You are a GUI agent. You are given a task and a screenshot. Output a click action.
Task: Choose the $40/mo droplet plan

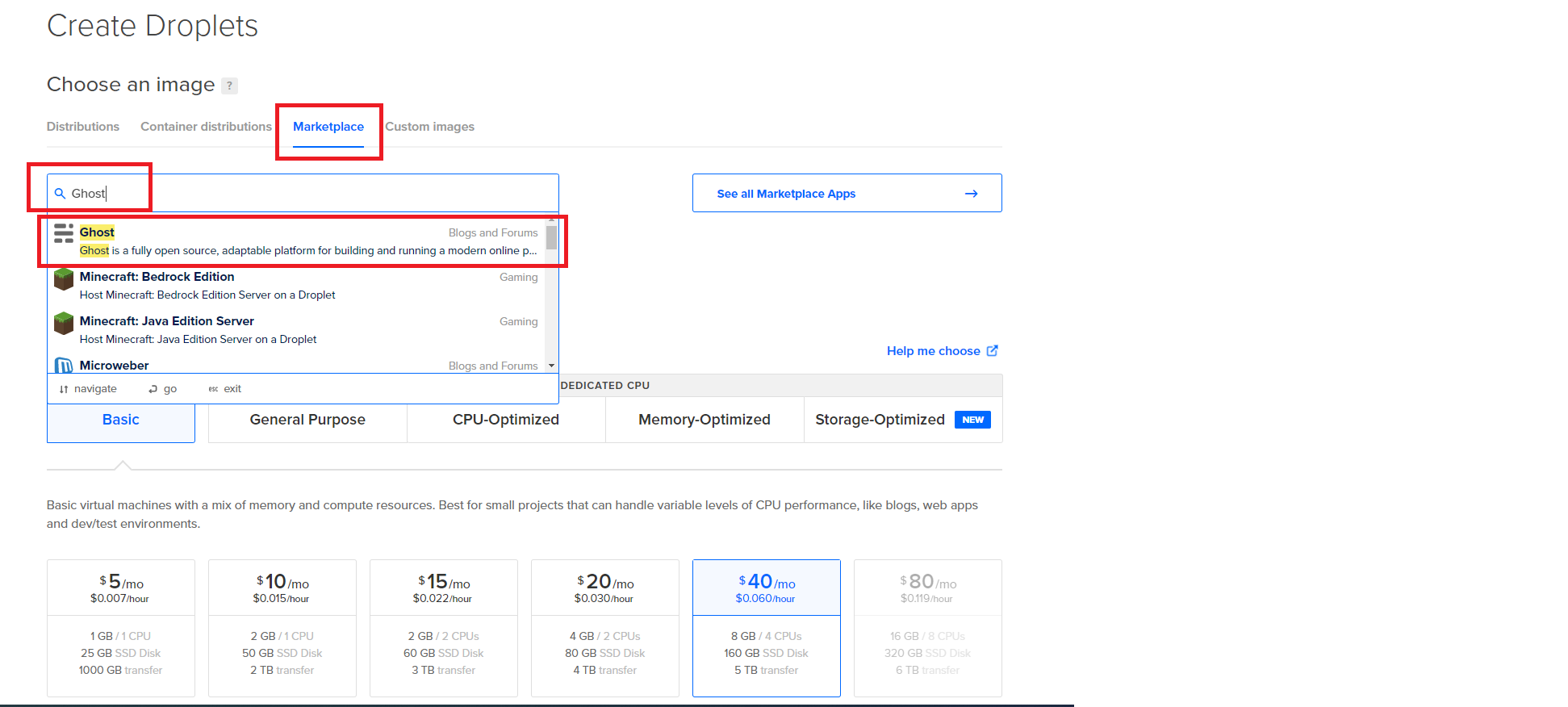[x=767, y=628]
